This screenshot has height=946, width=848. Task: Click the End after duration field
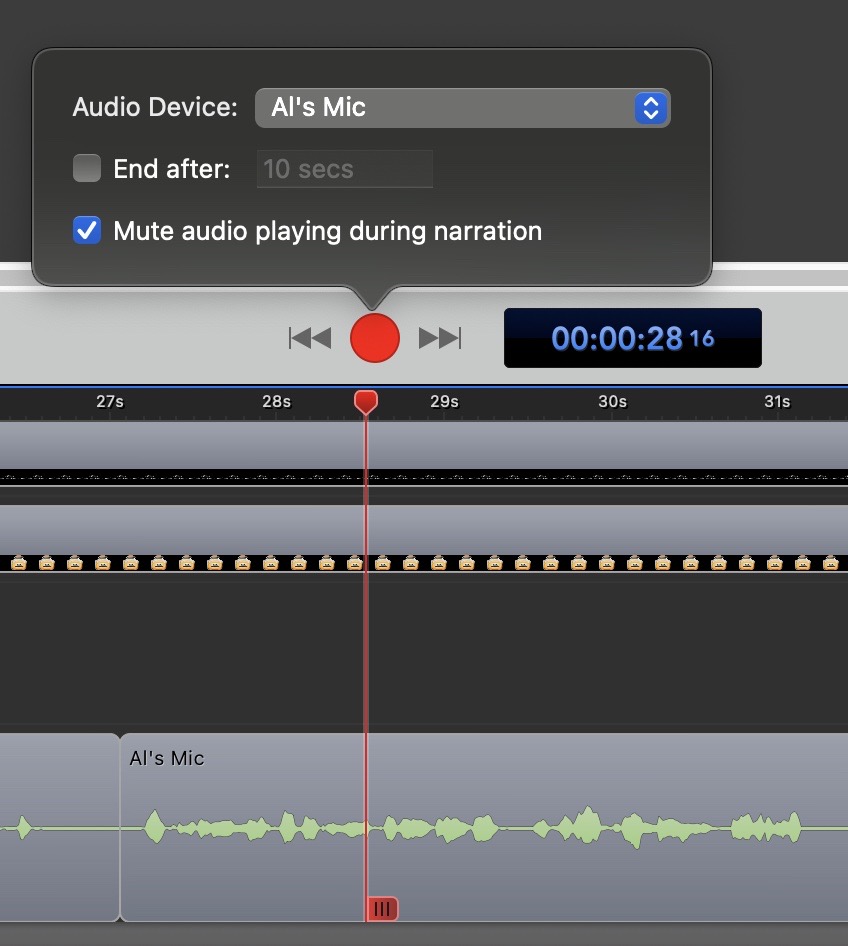[x=344, y=169]
